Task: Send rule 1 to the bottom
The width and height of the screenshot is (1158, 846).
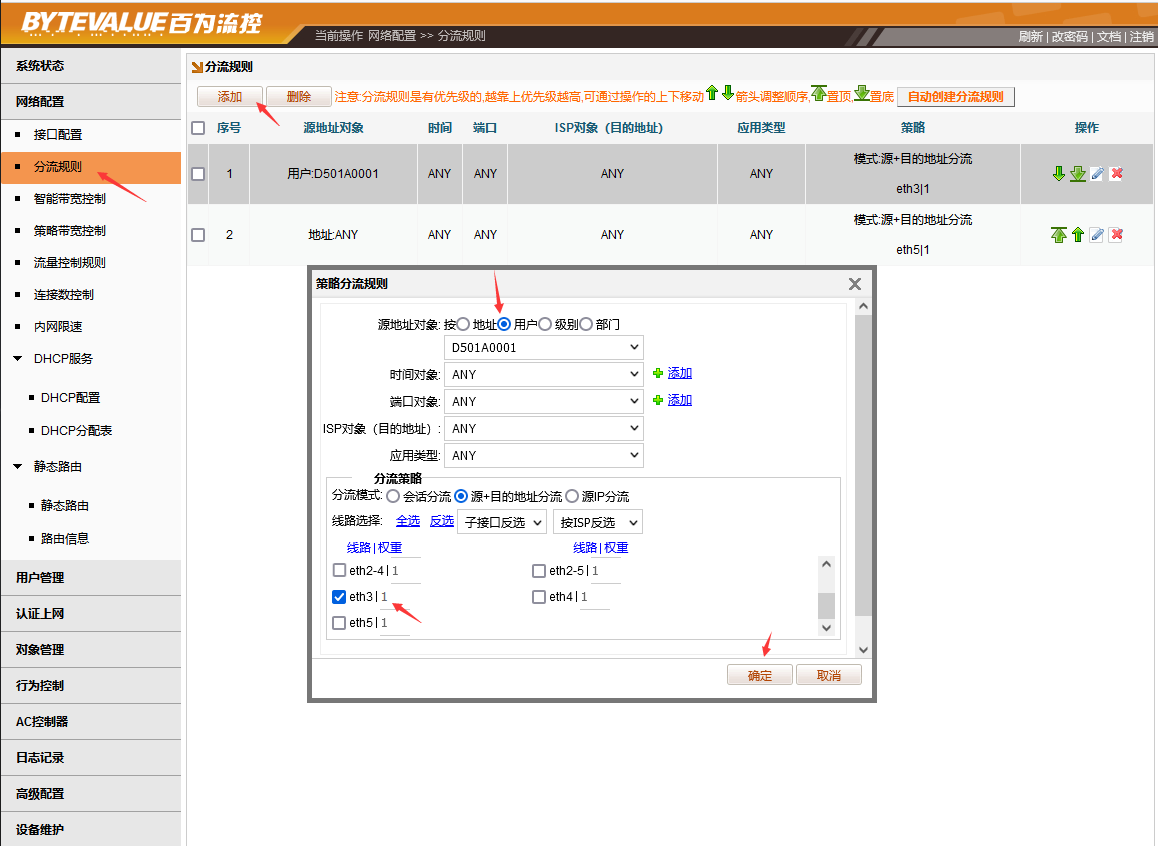Action: (1078, 174)
